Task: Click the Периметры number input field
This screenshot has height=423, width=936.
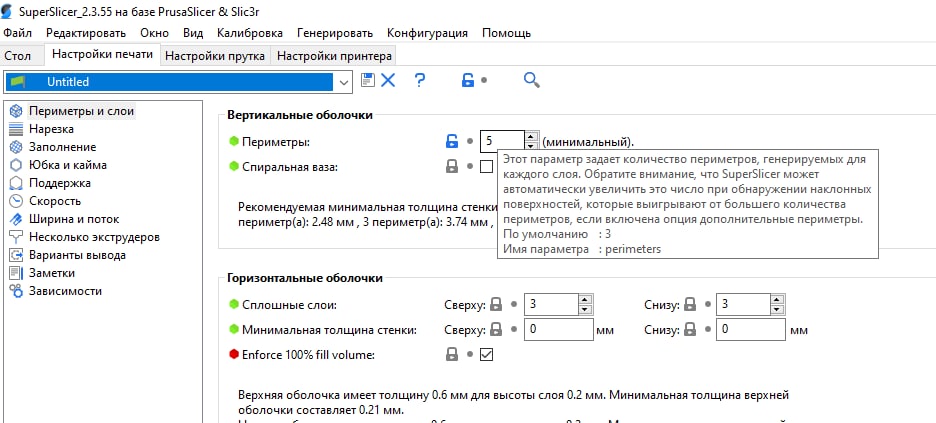Action: click(503, 142)
